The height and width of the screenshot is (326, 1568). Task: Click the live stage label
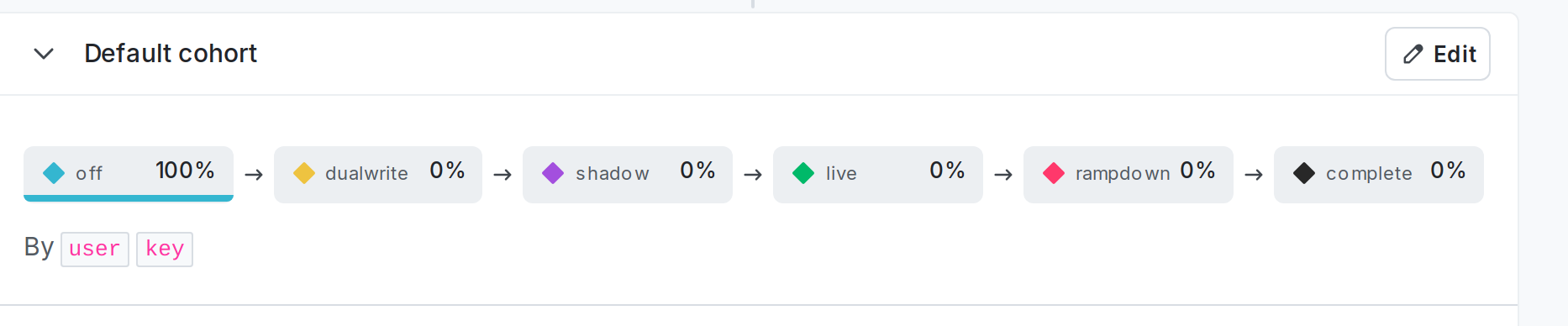pos(841,174)
